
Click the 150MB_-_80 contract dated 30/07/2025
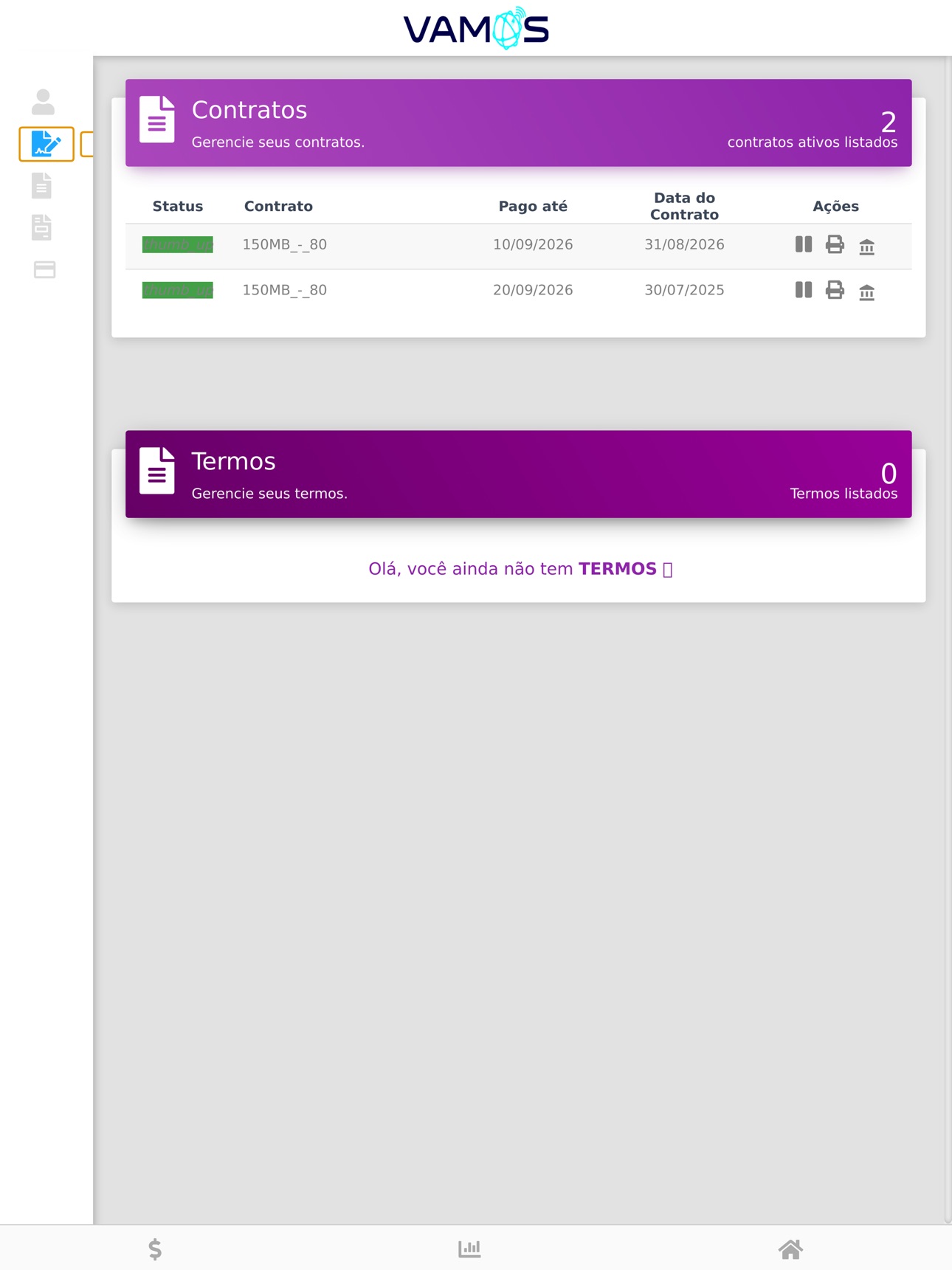pos(285,290)
